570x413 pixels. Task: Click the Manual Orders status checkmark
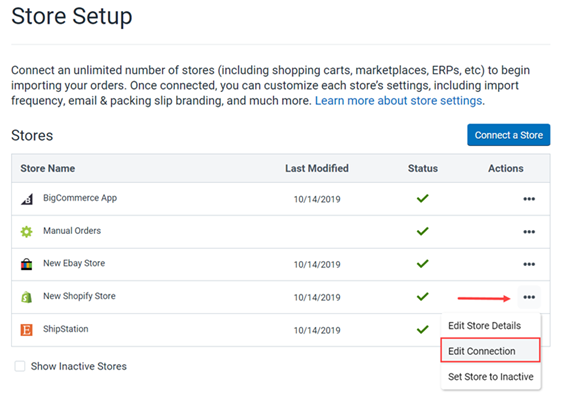pyautogui.click(x=422, y=231)
